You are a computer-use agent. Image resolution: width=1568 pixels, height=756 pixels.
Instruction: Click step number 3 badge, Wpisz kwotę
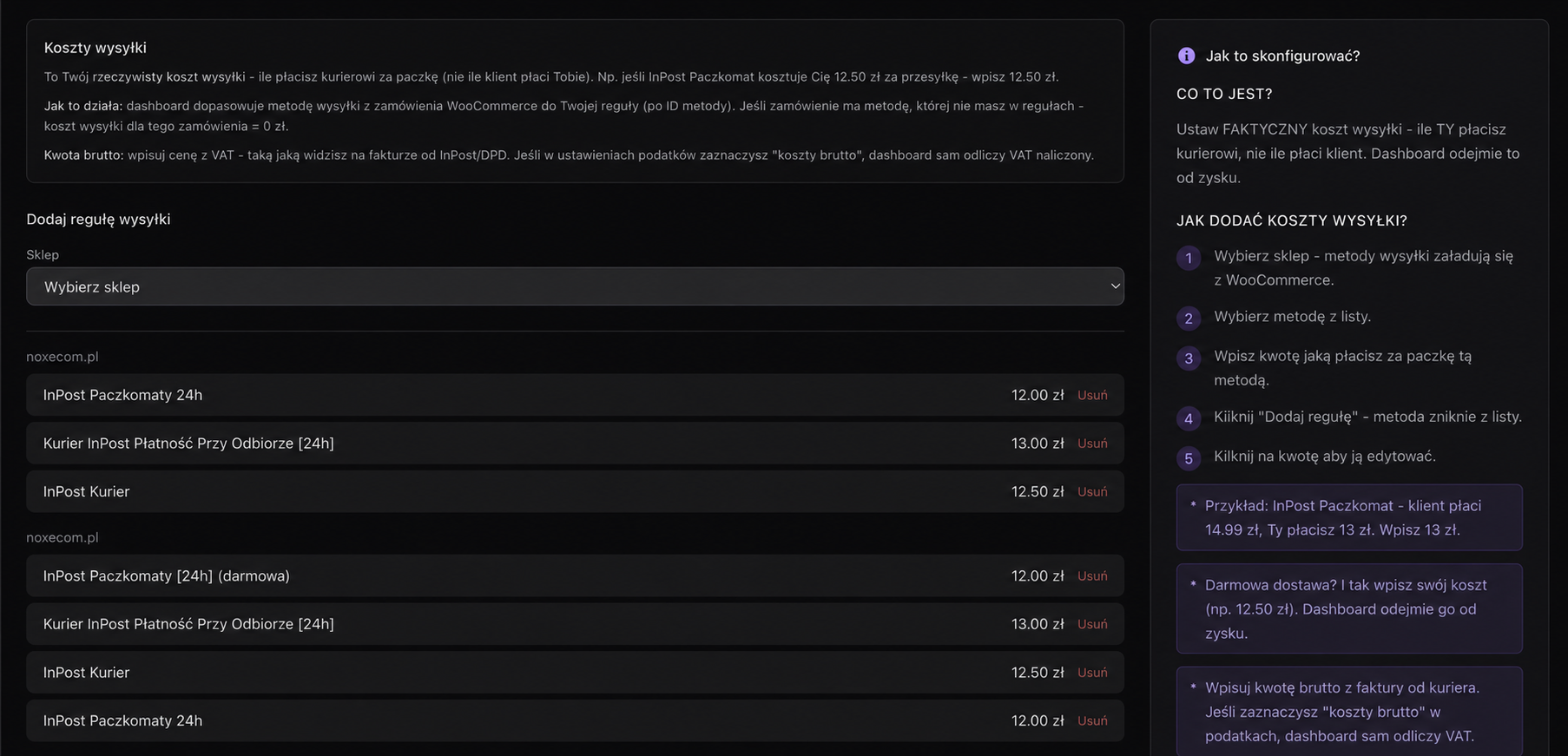pos(1189,358)
